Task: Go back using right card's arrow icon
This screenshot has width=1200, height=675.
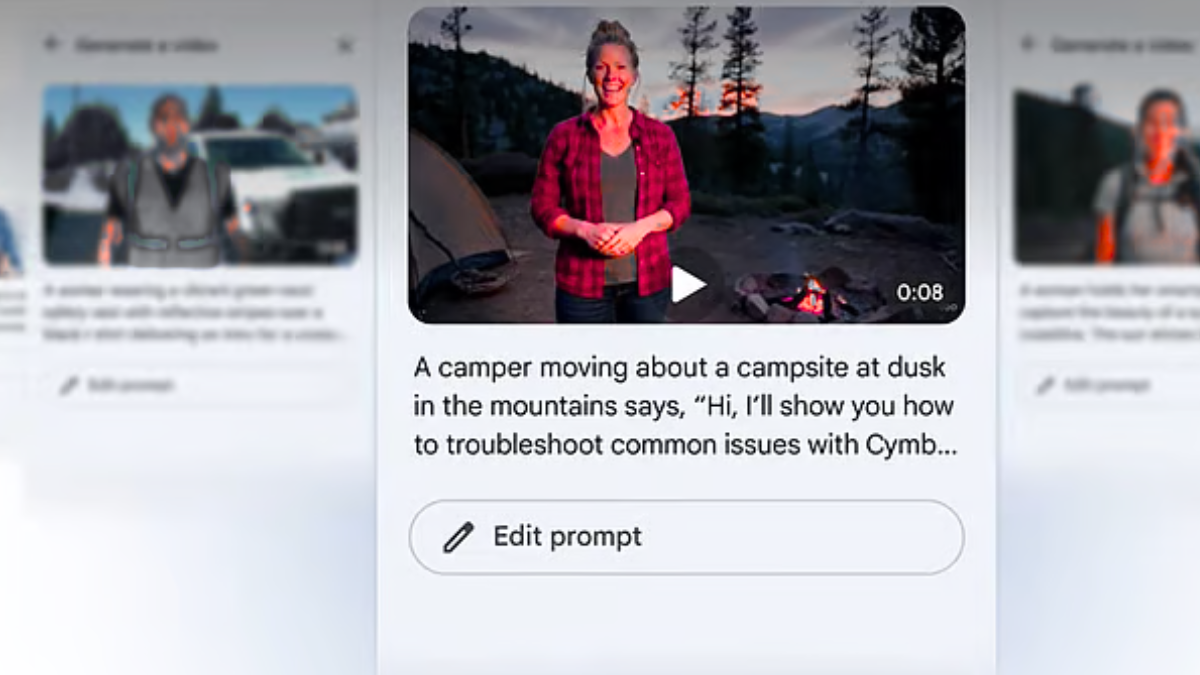Action: 1027,45
